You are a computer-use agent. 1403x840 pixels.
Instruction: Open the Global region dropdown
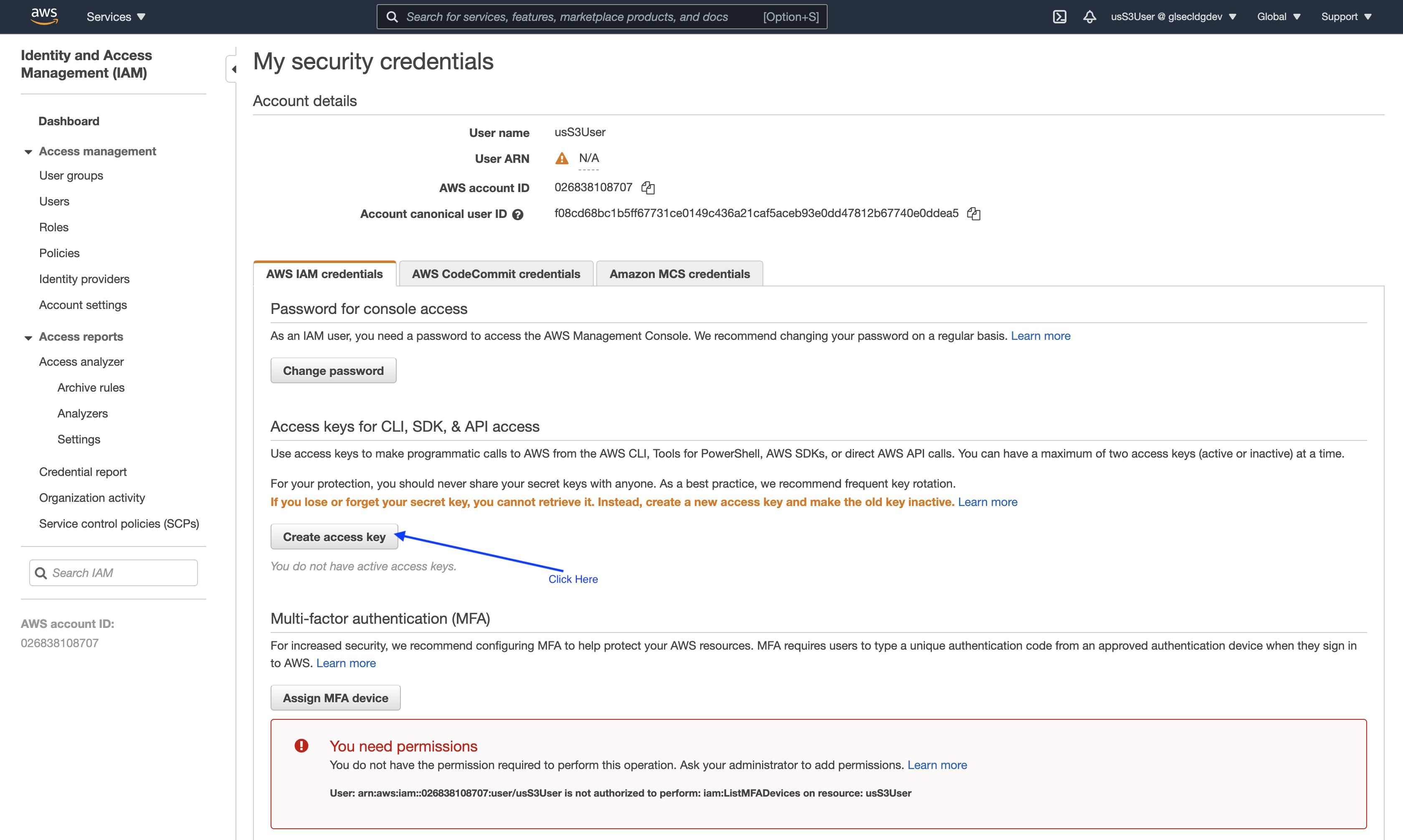(1279, 17)
